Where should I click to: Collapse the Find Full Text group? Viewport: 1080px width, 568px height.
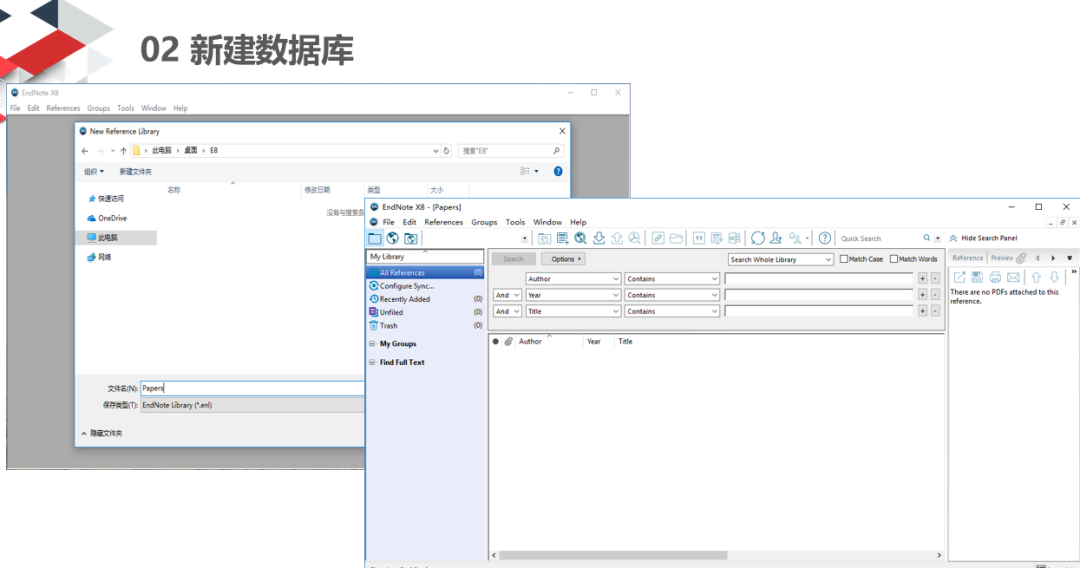(372, 362)
